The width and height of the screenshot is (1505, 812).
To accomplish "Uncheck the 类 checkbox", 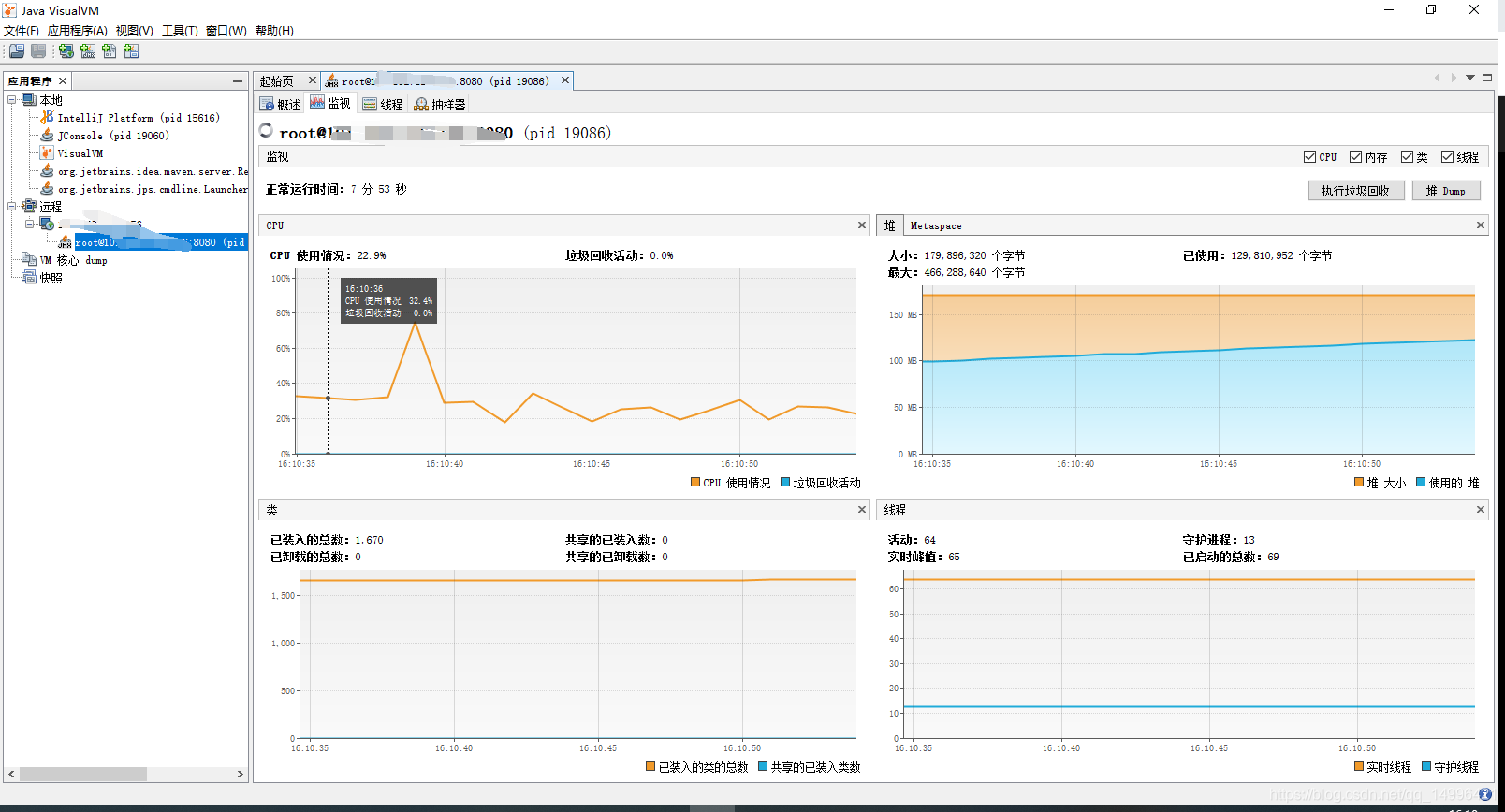I will click(1407, 157).
